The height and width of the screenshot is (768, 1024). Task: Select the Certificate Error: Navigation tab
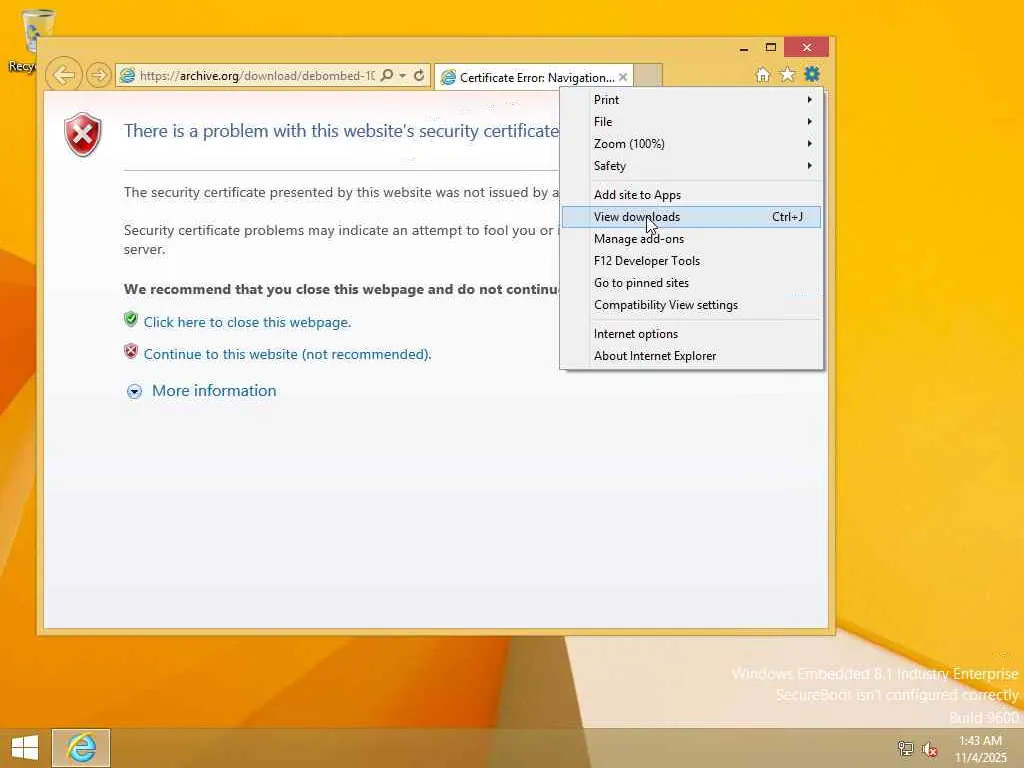[x=534, y=77]
